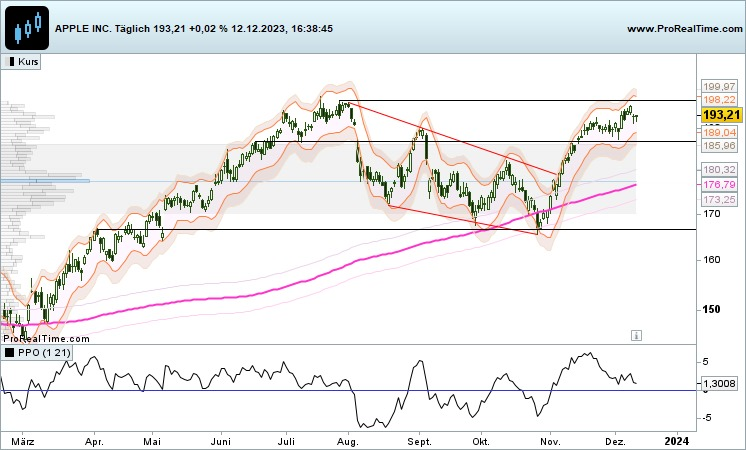Click the 173,25 price label
This screenshot has height=450, width=746.
[x=719, y=199]
